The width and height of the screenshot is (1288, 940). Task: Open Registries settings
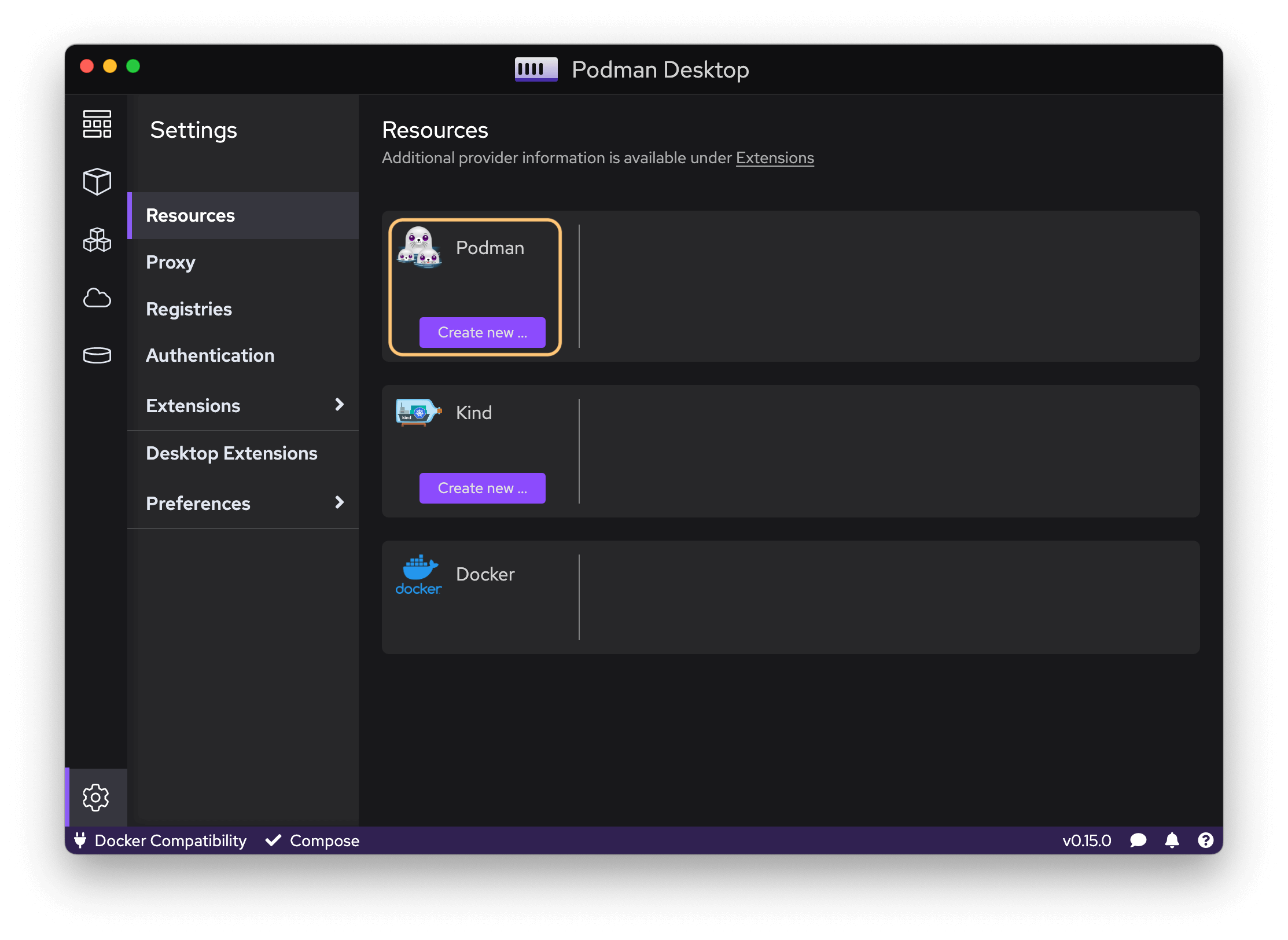(x=243, y=309)
